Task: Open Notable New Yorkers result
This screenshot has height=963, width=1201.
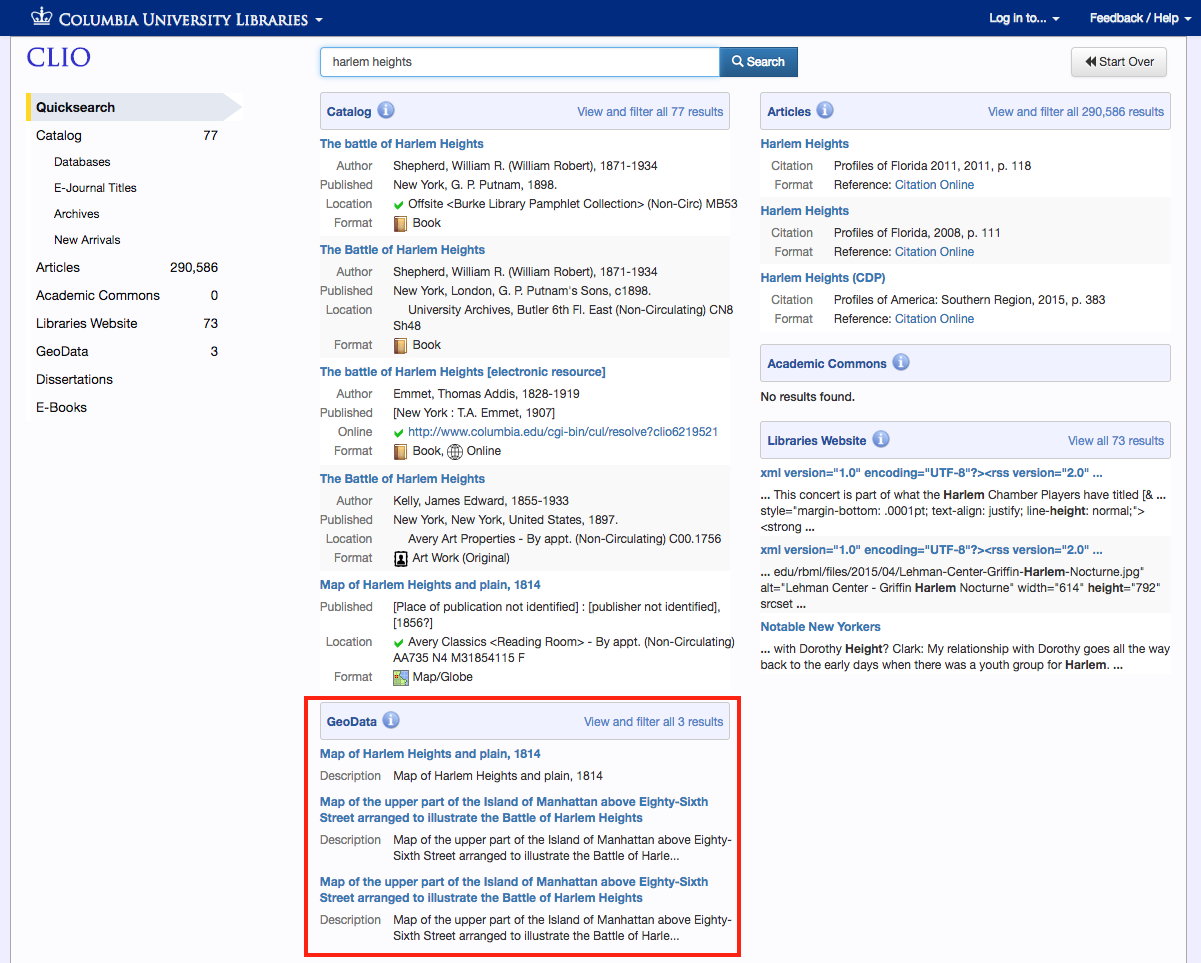Action: (821, 627)
